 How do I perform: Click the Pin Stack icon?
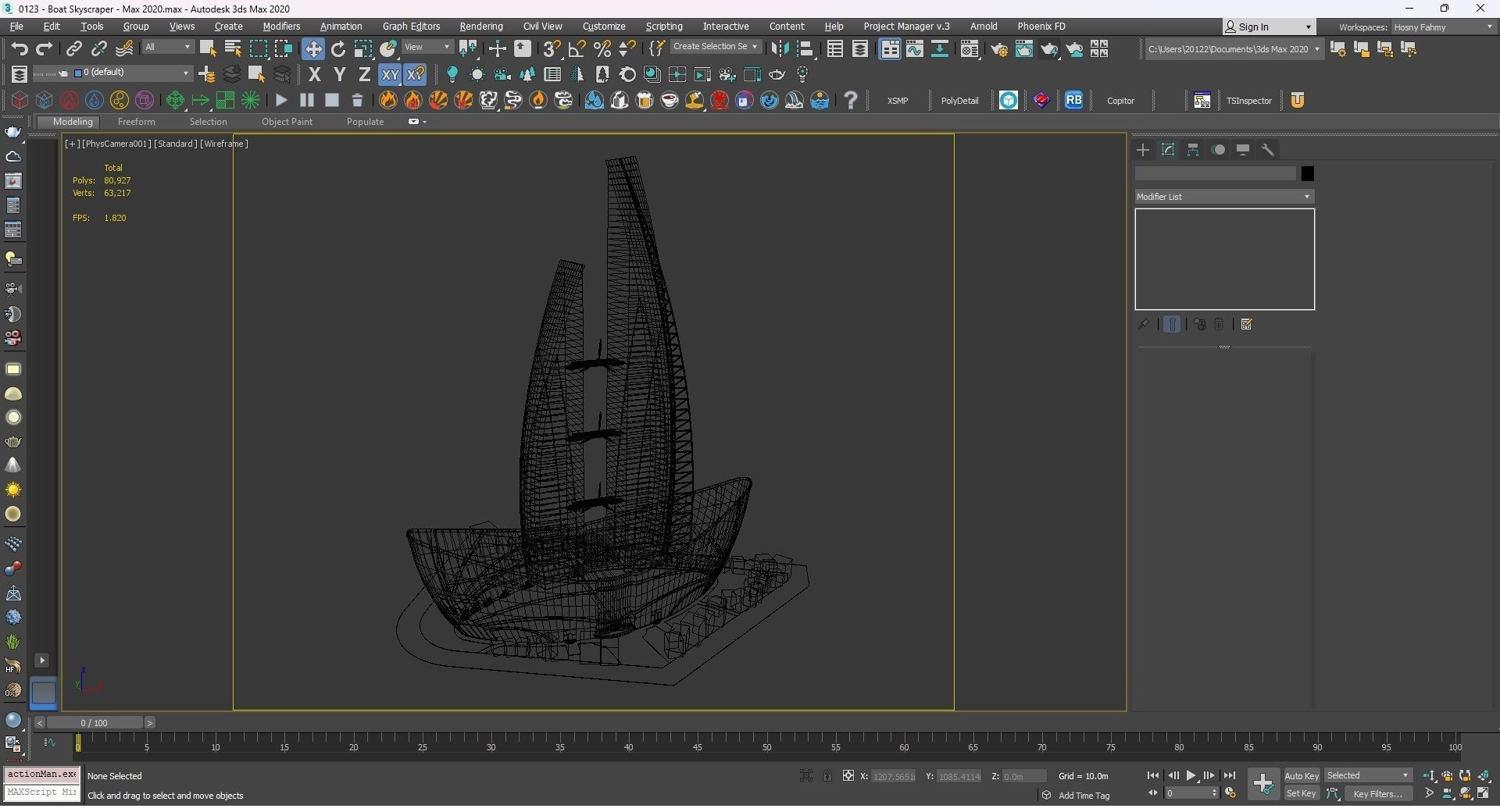coord(1144,324)
